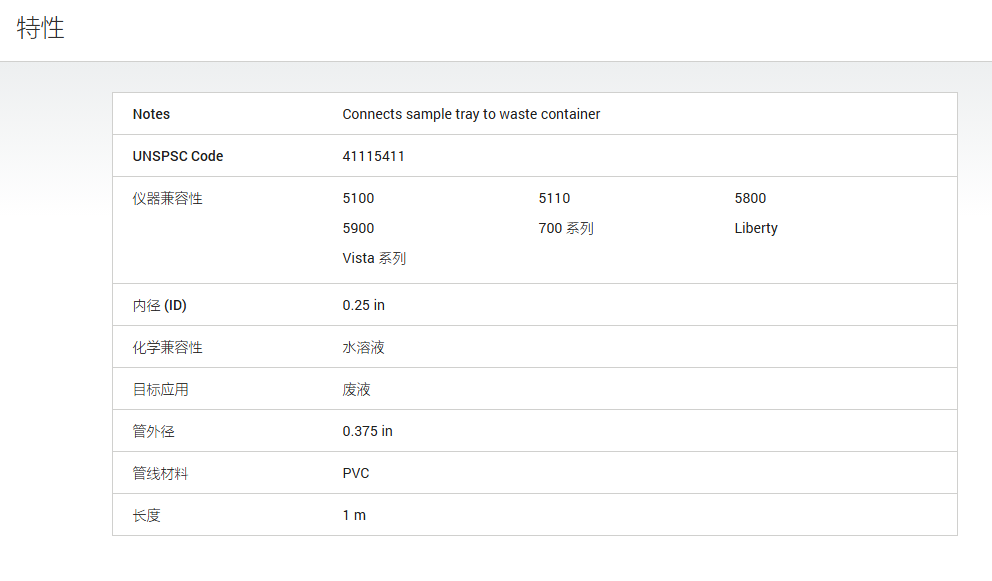Click the 水溶液 chemical compatibility value
The height and width of the screenshot is (581, 992).
point(363,347)
